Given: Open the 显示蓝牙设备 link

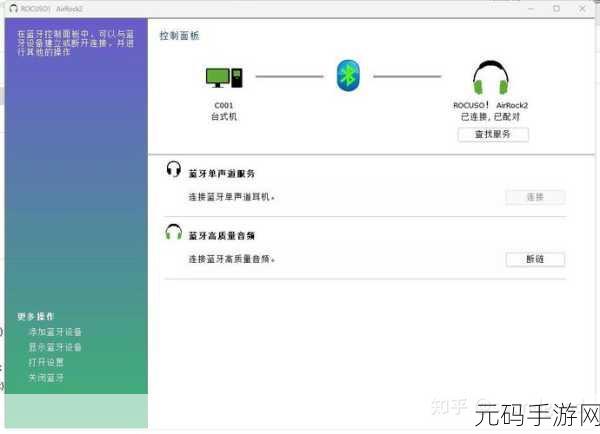Looking at the screenshot, I should click(55, 347).
